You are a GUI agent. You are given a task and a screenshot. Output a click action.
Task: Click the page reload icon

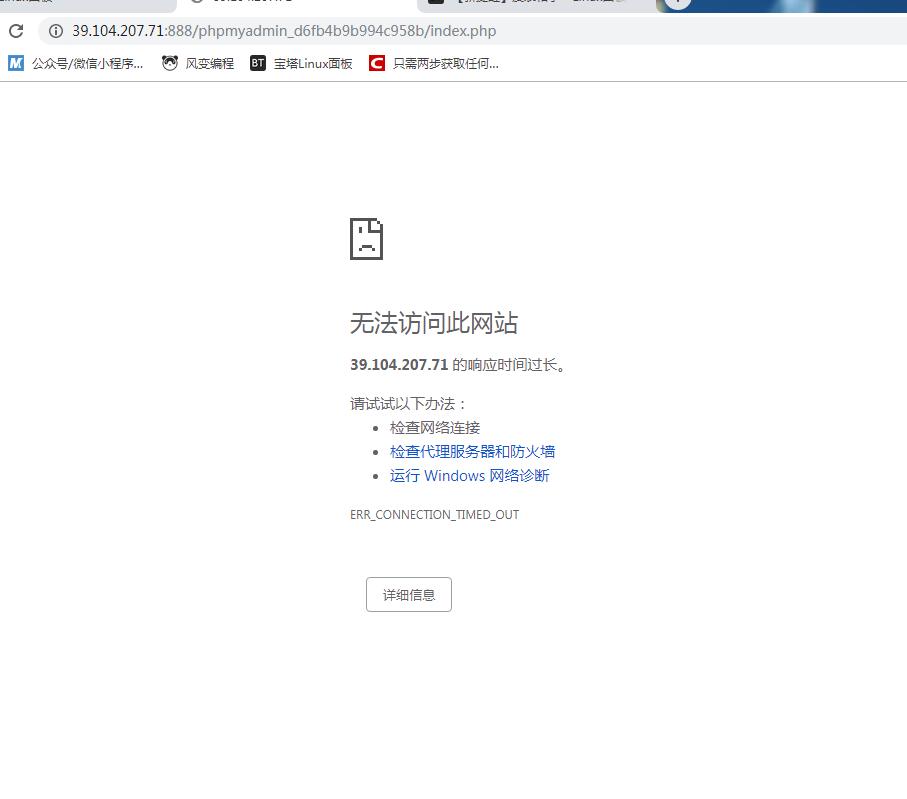point(14,31)
